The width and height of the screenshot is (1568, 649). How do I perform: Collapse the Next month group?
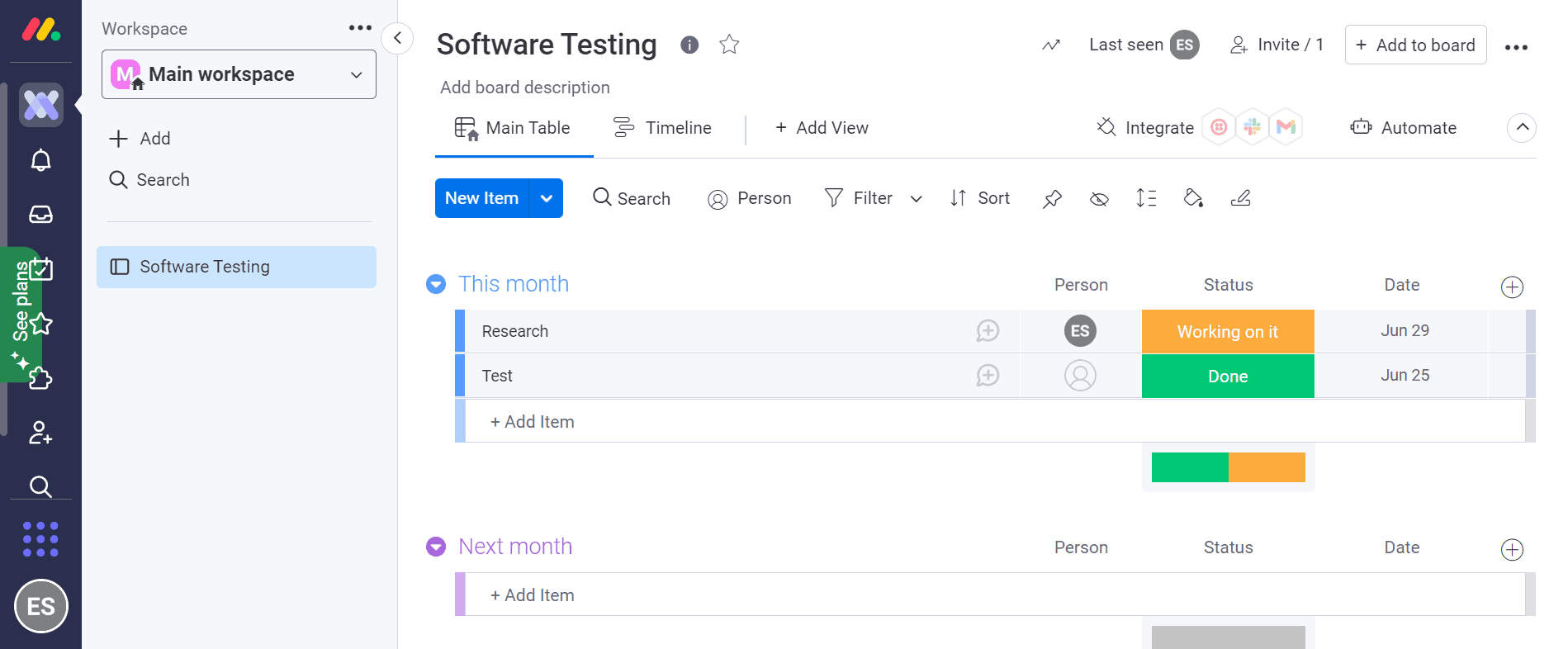point(436,547)
